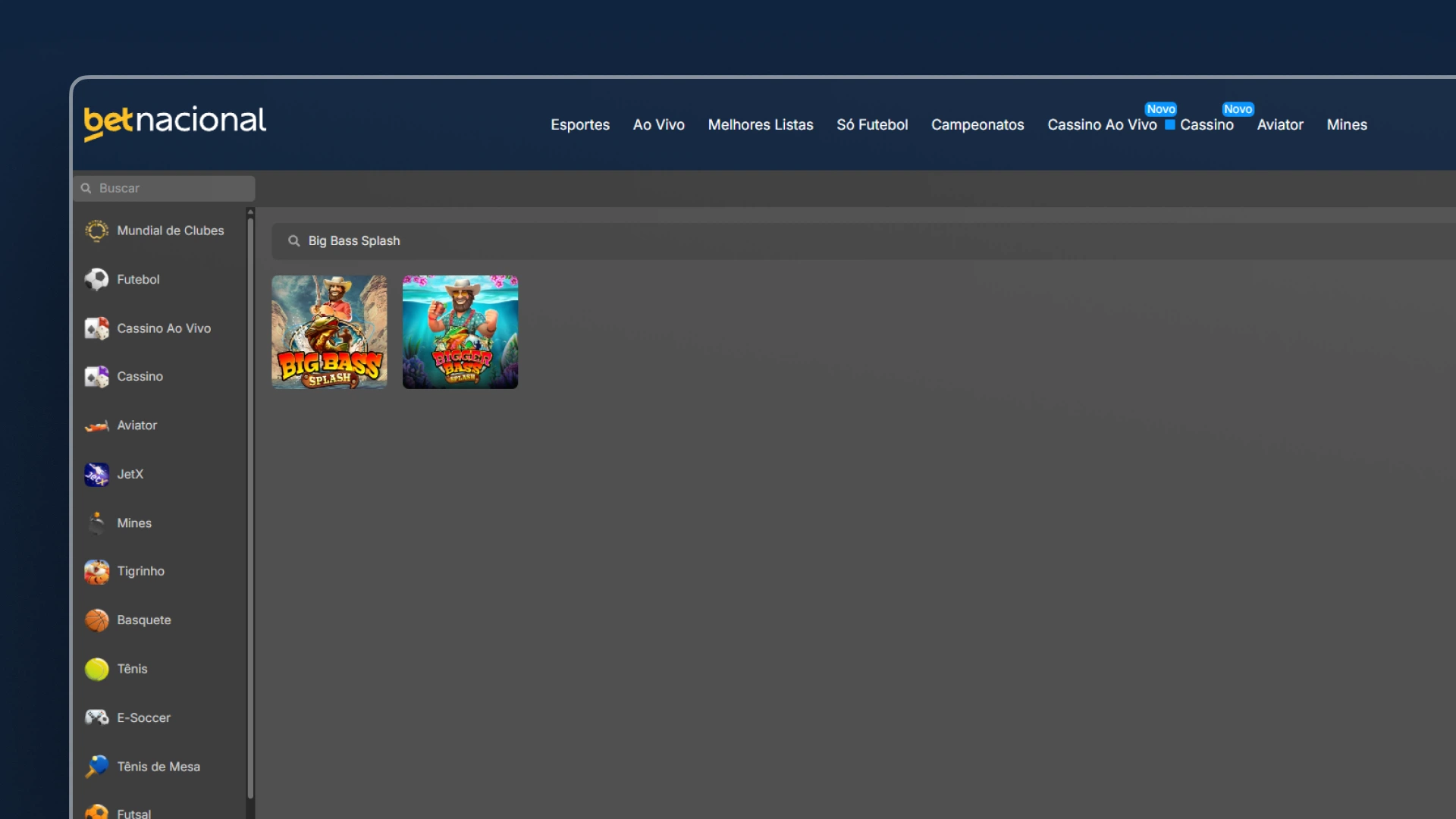Click Novo badge above Cassino Ao Vivo

[x=1161, y=109]
